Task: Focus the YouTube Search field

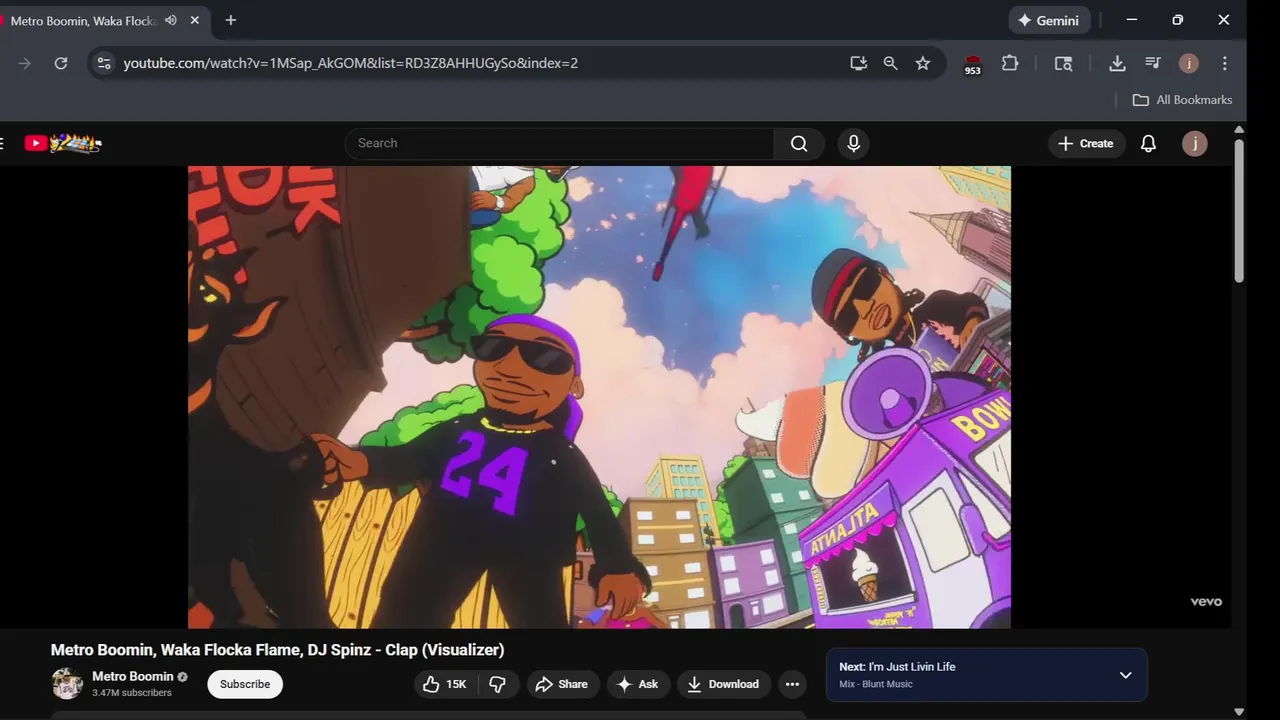Action: pyautogui.click(x=559, y=143)
